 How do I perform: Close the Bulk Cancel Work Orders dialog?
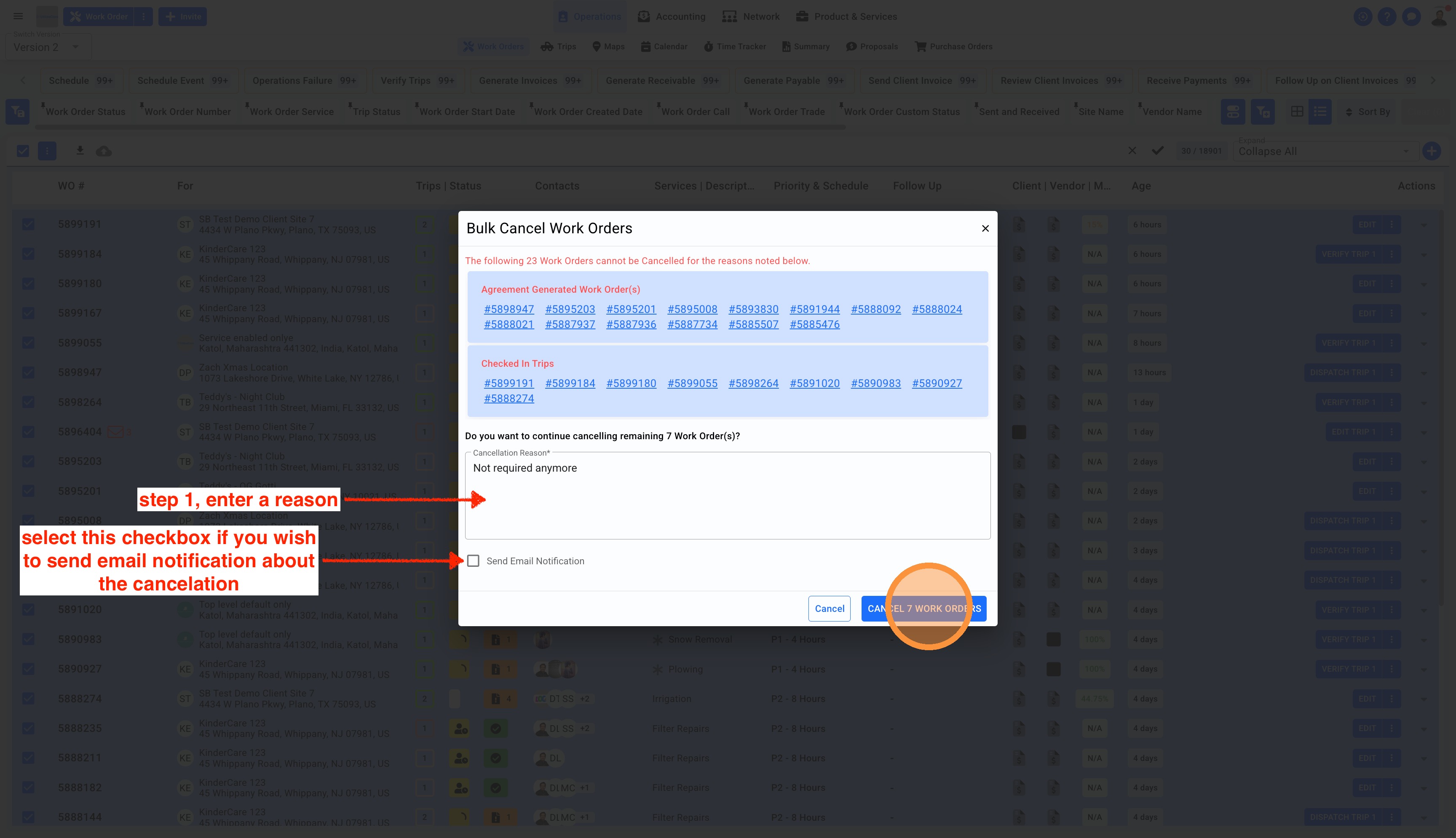985,229
